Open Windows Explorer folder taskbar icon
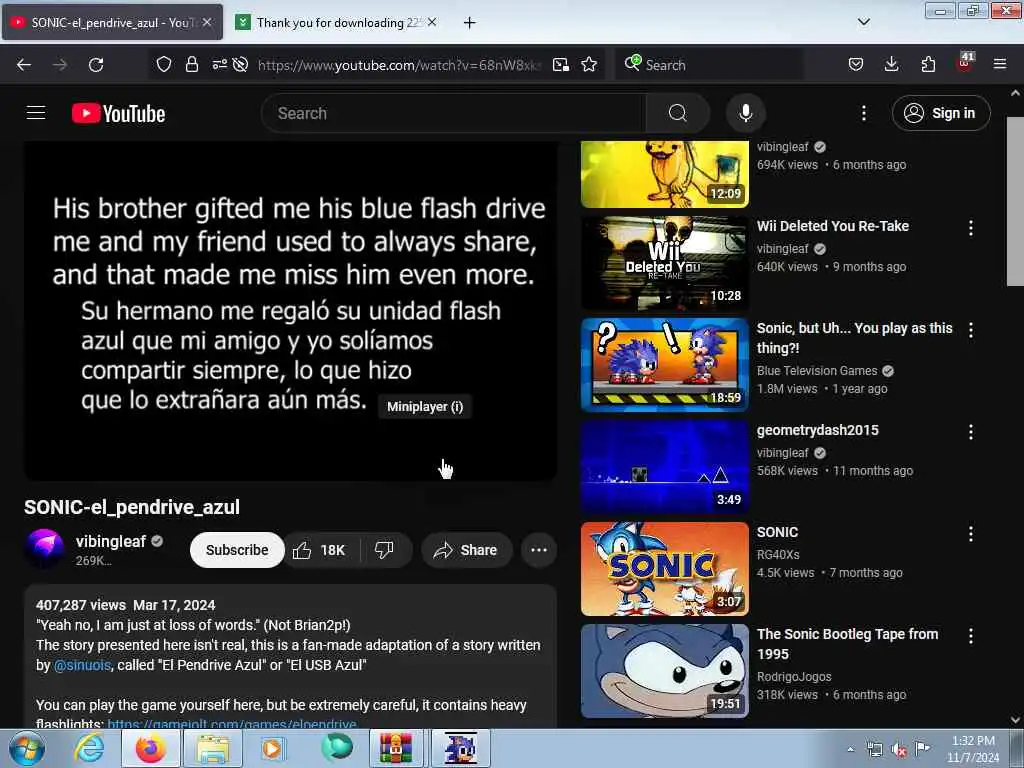The image size is (1024, 768). click(213, 748)
